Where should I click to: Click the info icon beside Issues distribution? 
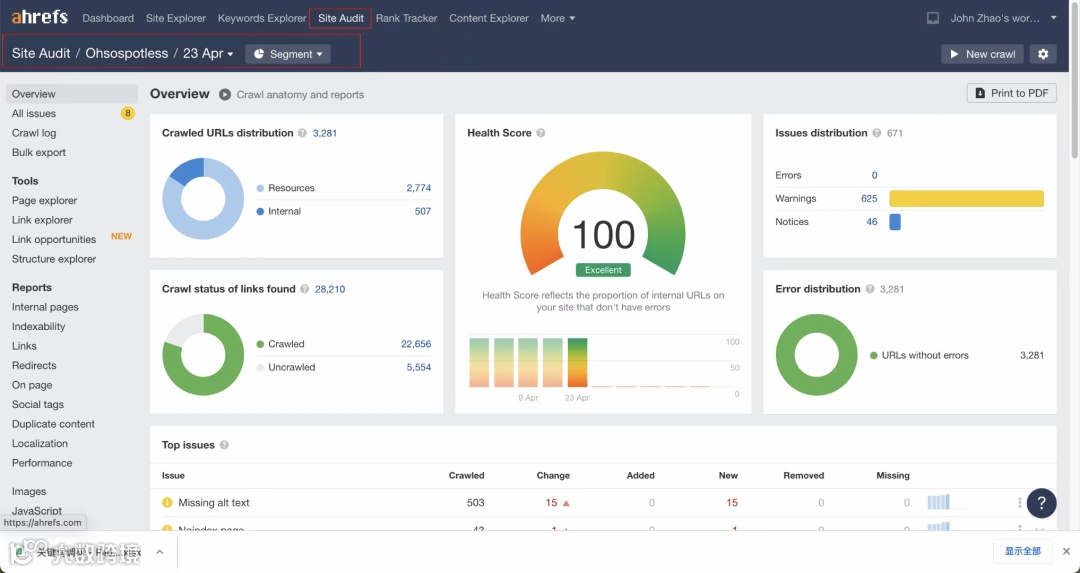click(876, 133)
